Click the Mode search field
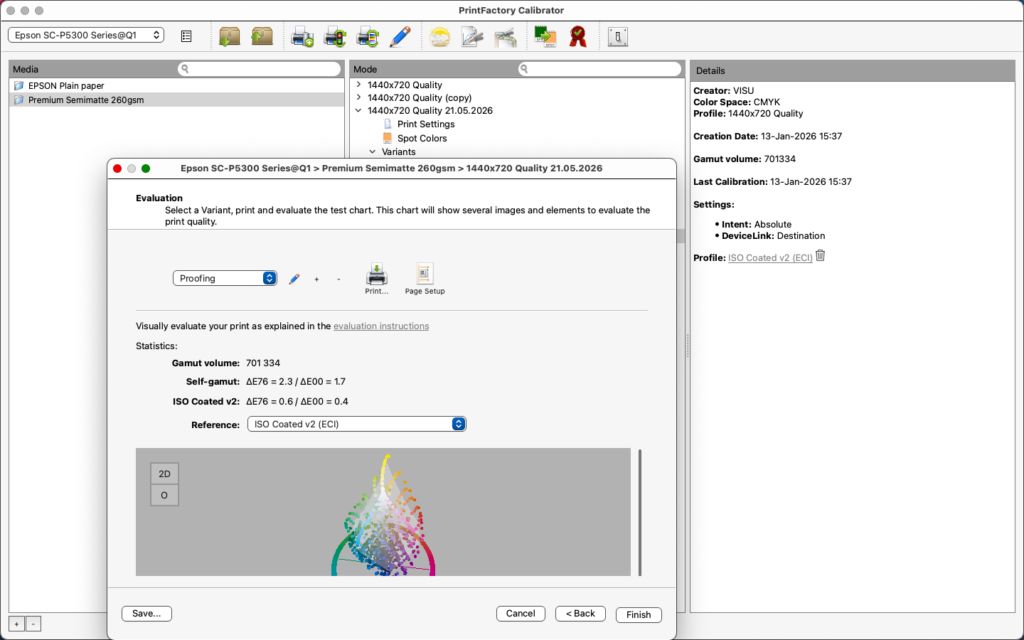The height and width of the screenshot is (640, 1024). (x=600, y=69)
